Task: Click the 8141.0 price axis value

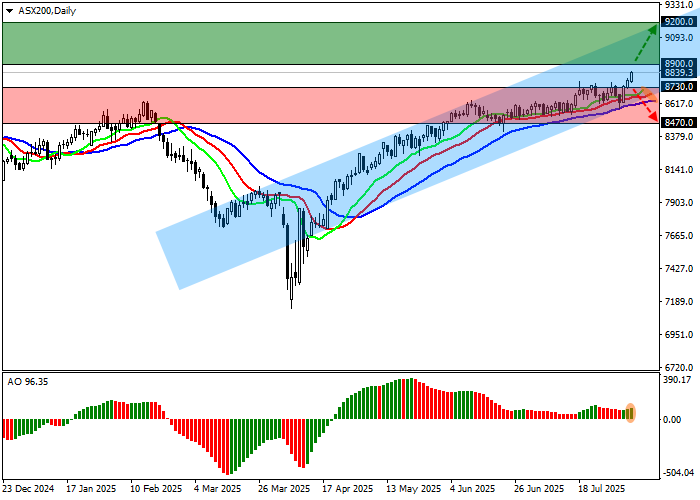Action: tap(679, 170)
